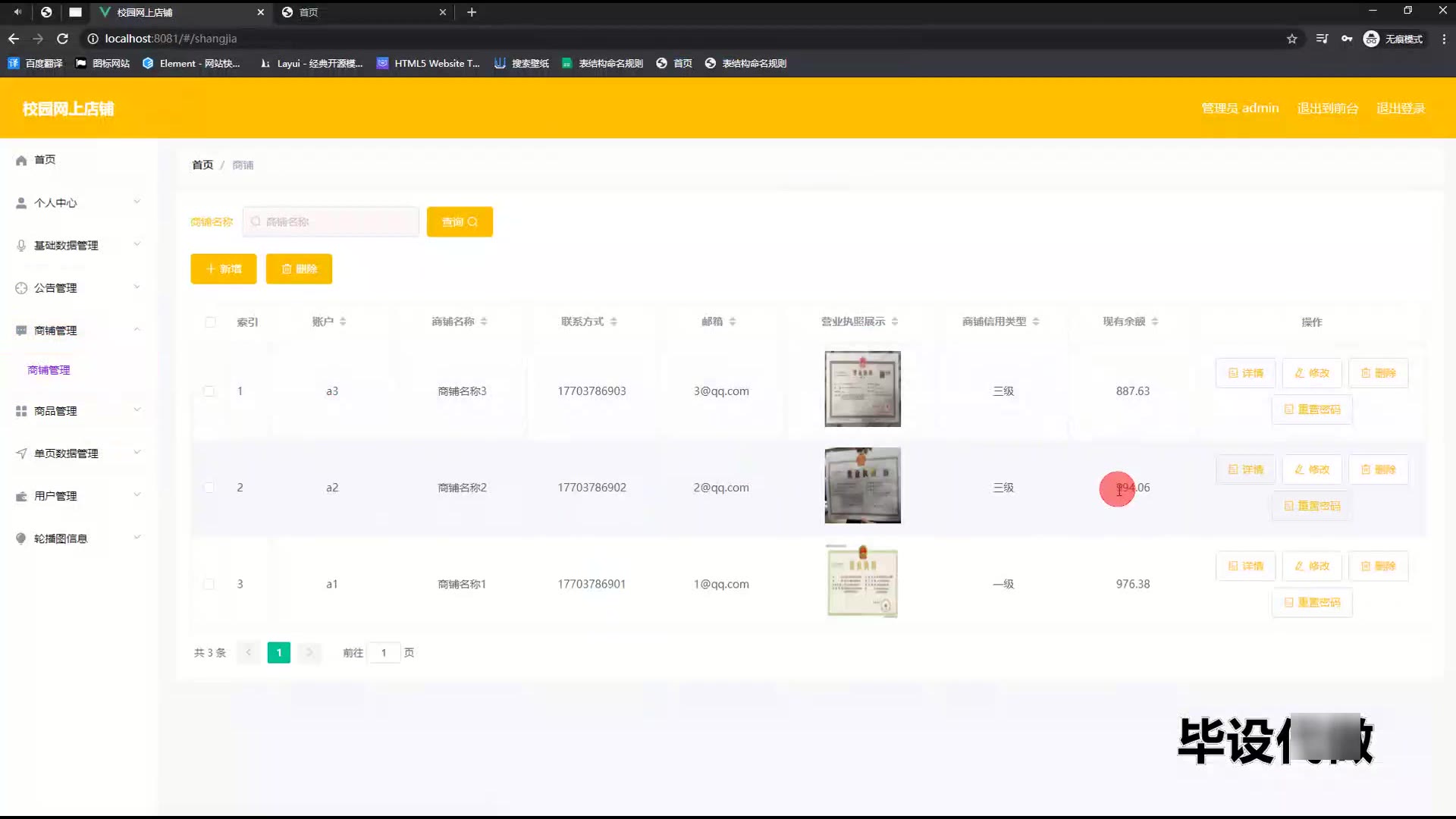Click 退出登录 in header
This screenshot has width=1456, height=819.
click(1401, 108)
